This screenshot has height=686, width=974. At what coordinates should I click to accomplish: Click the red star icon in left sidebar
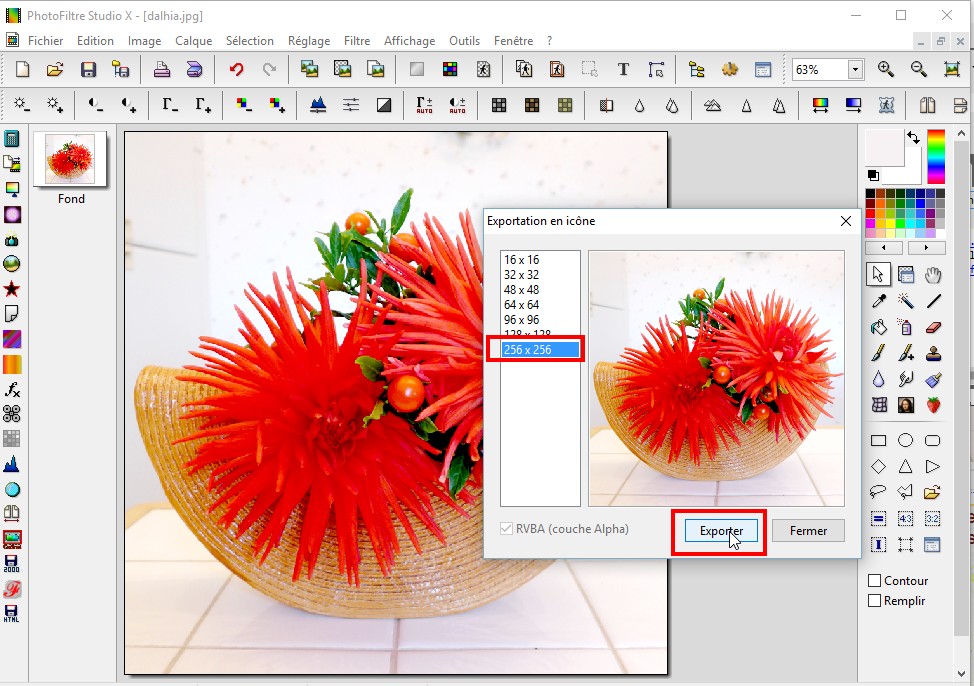coord(12,289)
